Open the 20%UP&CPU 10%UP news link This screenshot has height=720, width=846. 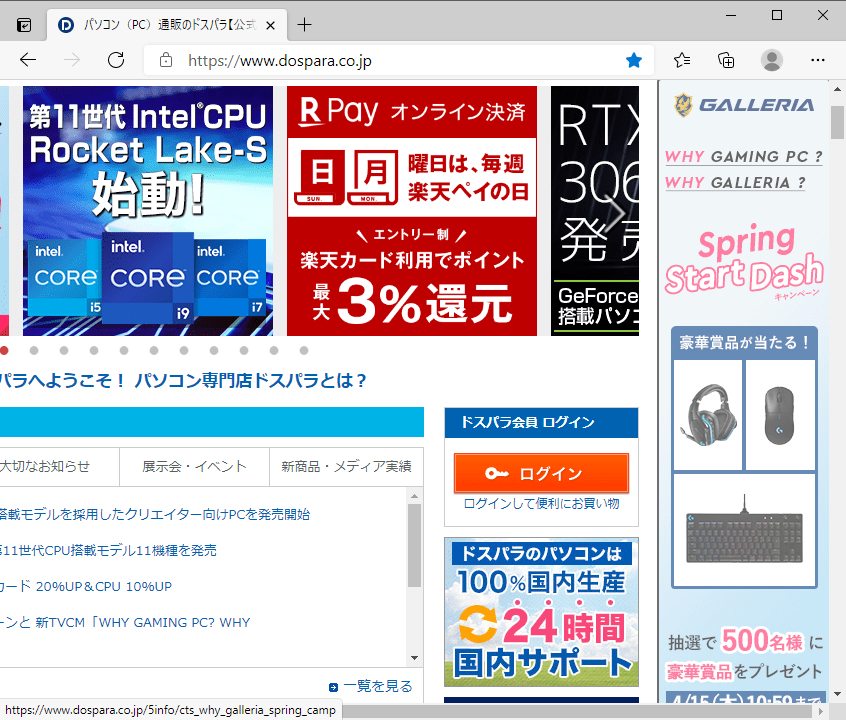pos(86,587)
